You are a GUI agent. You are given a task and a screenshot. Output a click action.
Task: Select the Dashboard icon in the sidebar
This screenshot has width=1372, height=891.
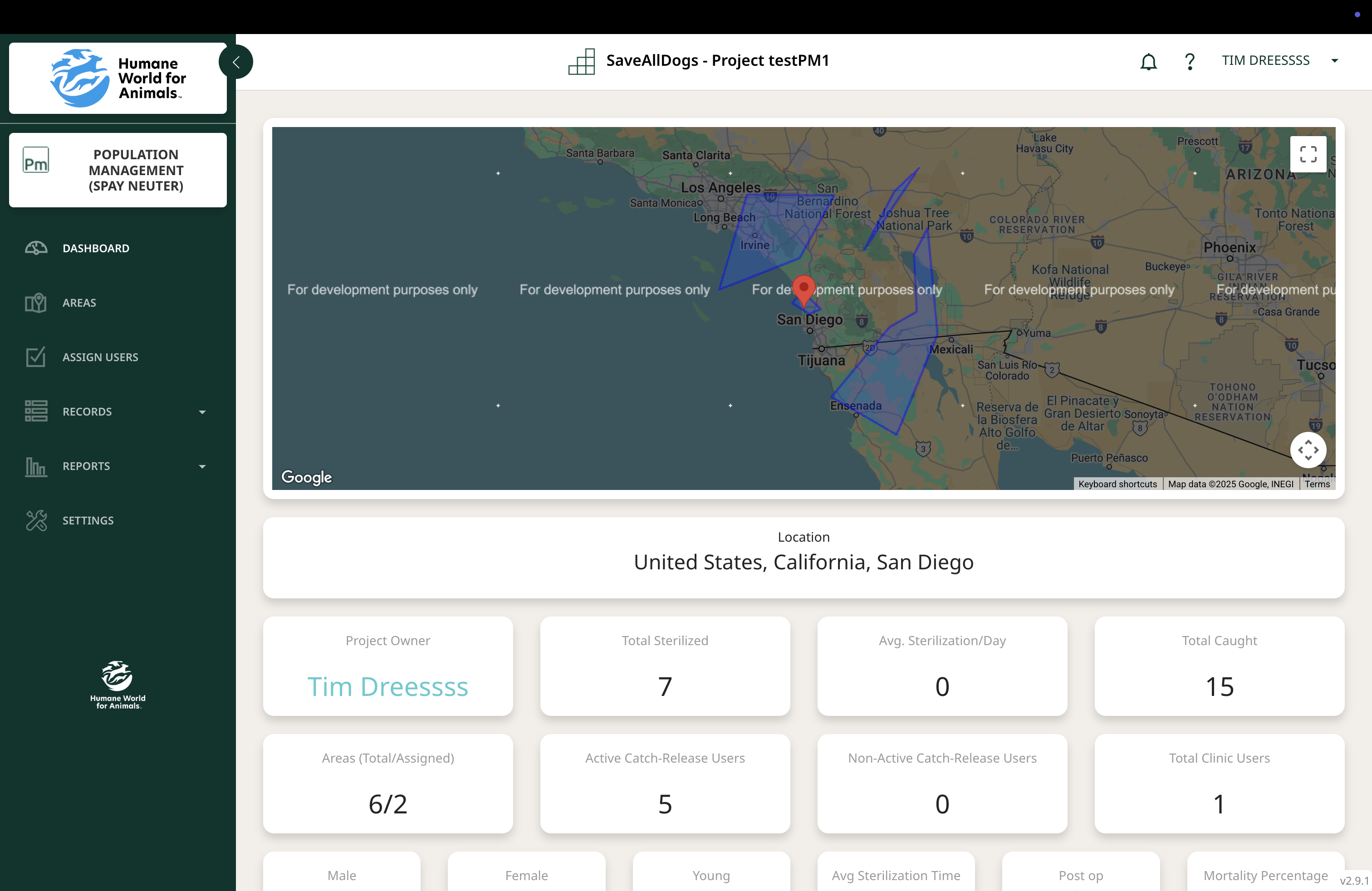click(36, 248)
